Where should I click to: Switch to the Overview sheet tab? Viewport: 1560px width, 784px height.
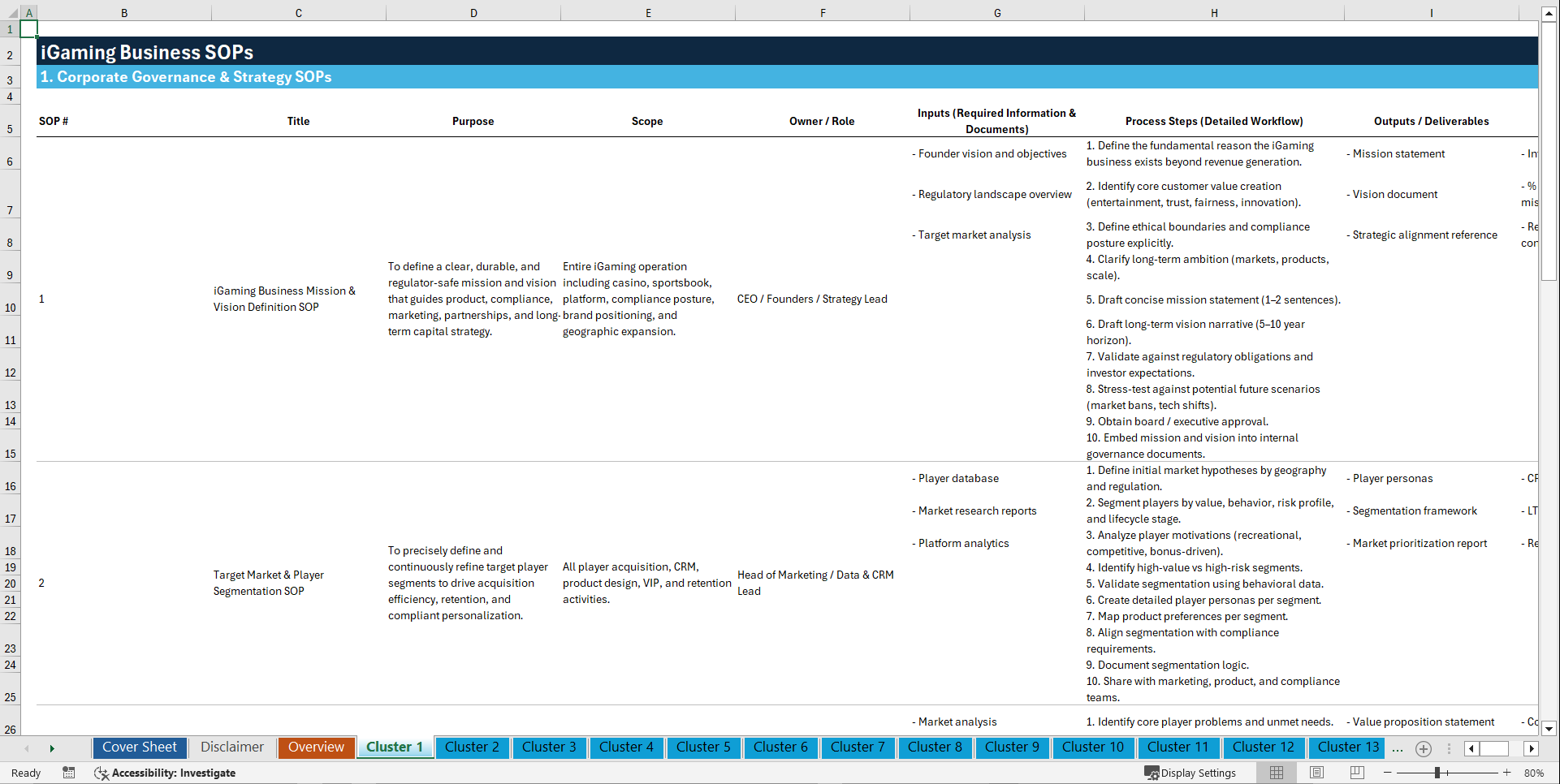(x=316, y=747)
